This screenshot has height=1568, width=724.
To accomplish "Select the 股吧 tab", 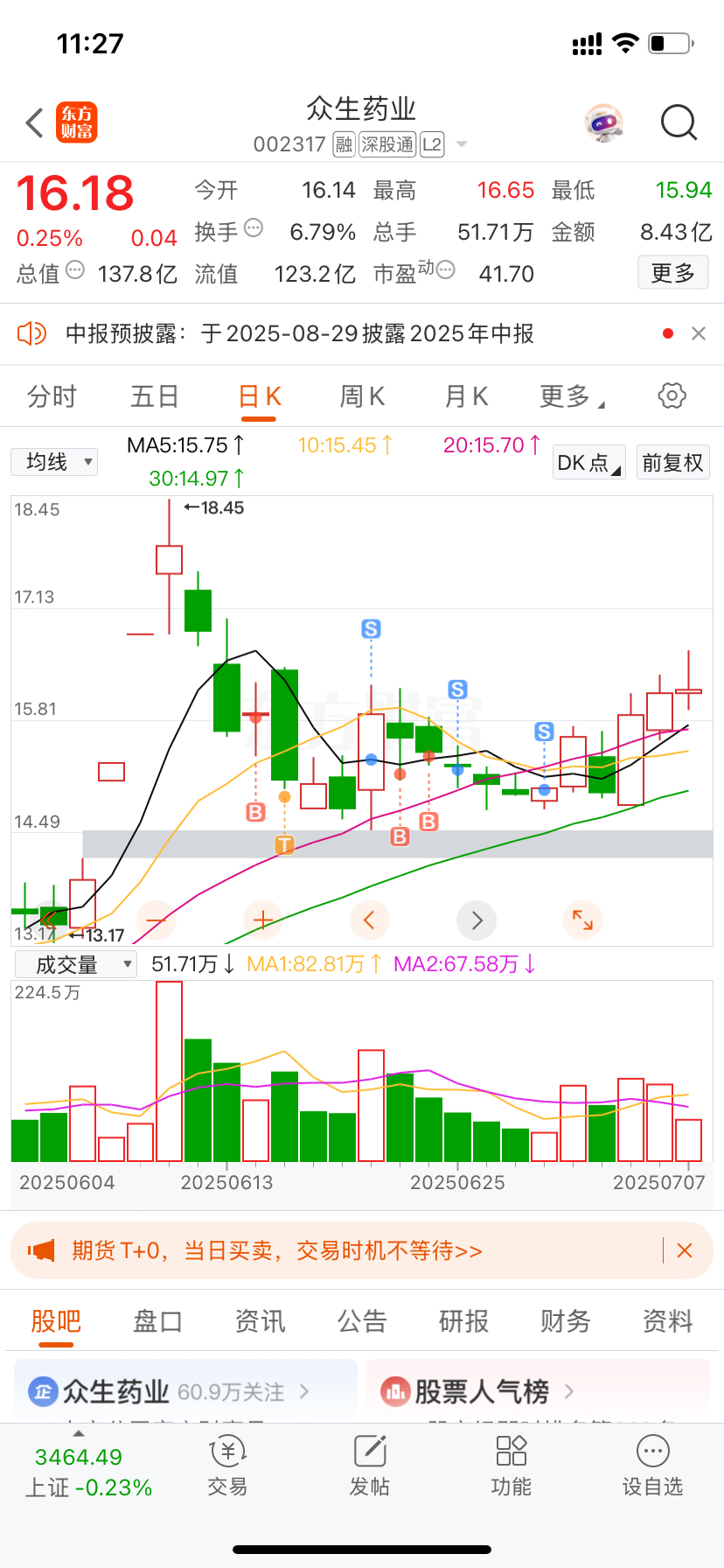I will [x=56, y=1320].
